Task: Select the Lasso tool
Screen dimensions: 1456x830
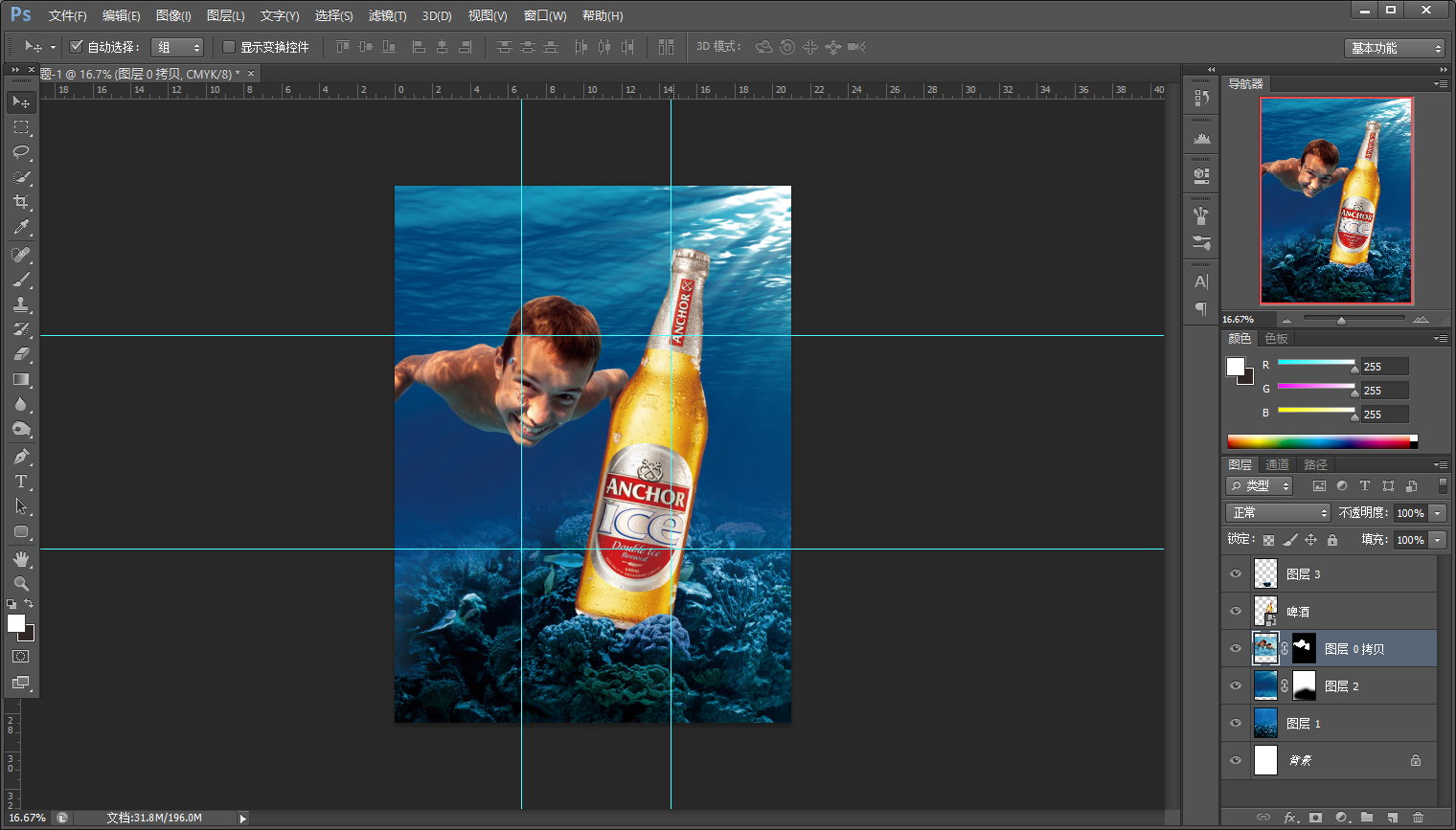Action: (x=21, y=152)
